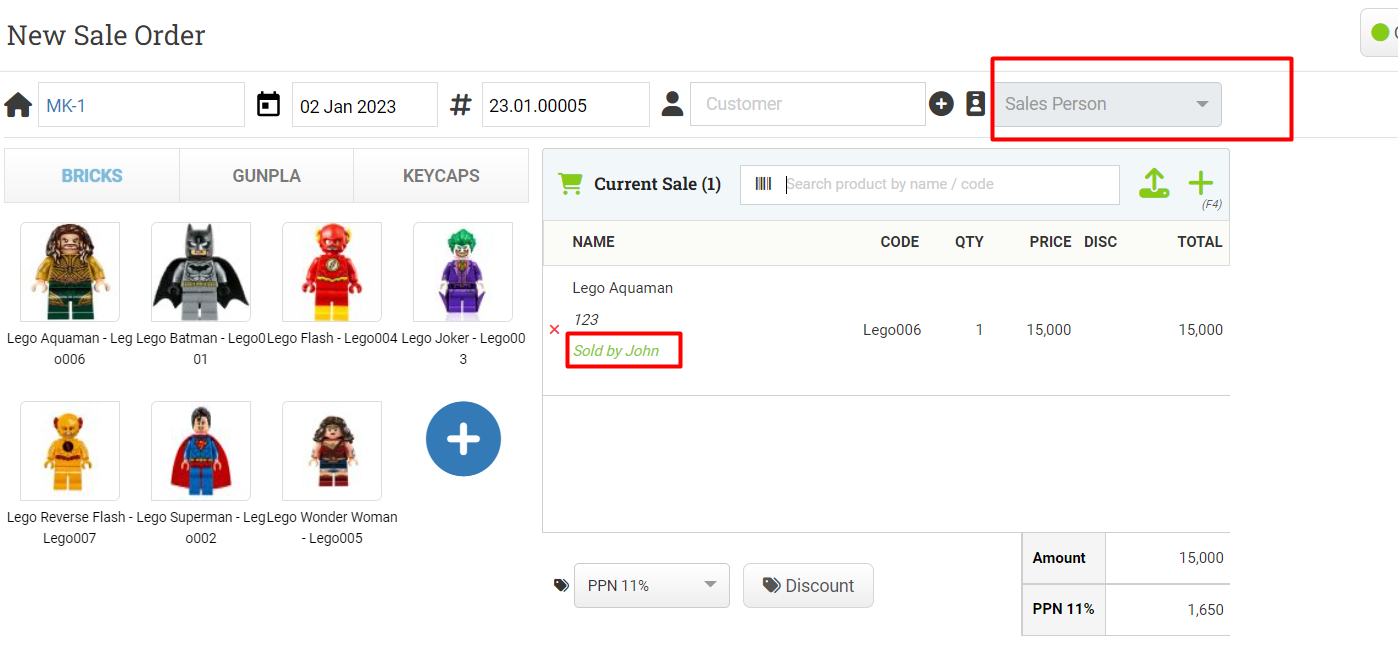Click the Lego Aquaman name in sale list
The height and width of the screenshot is (646, 1398).
click(623, 288)
